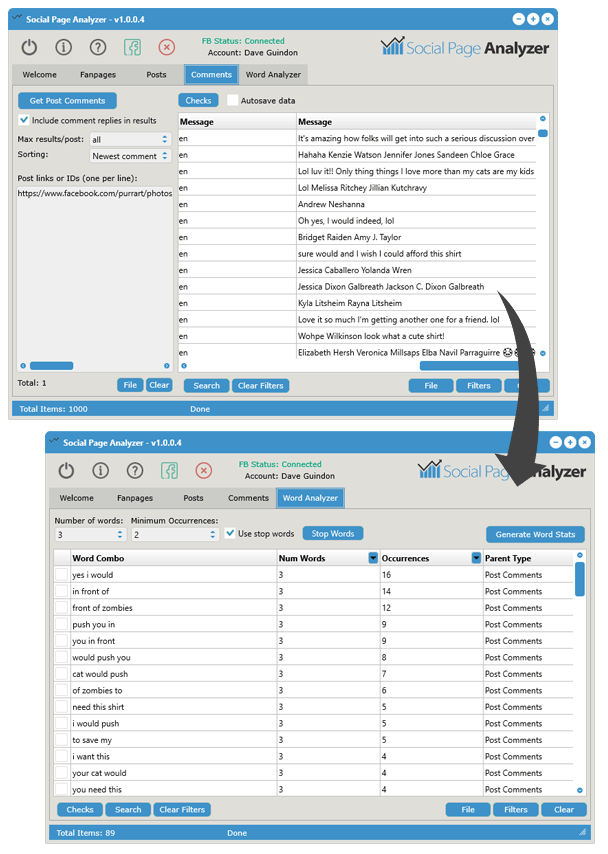The image size is (608, 854).
Task: Click power icon in bottom Word Analyzer window
Action: tap(66, 471)
